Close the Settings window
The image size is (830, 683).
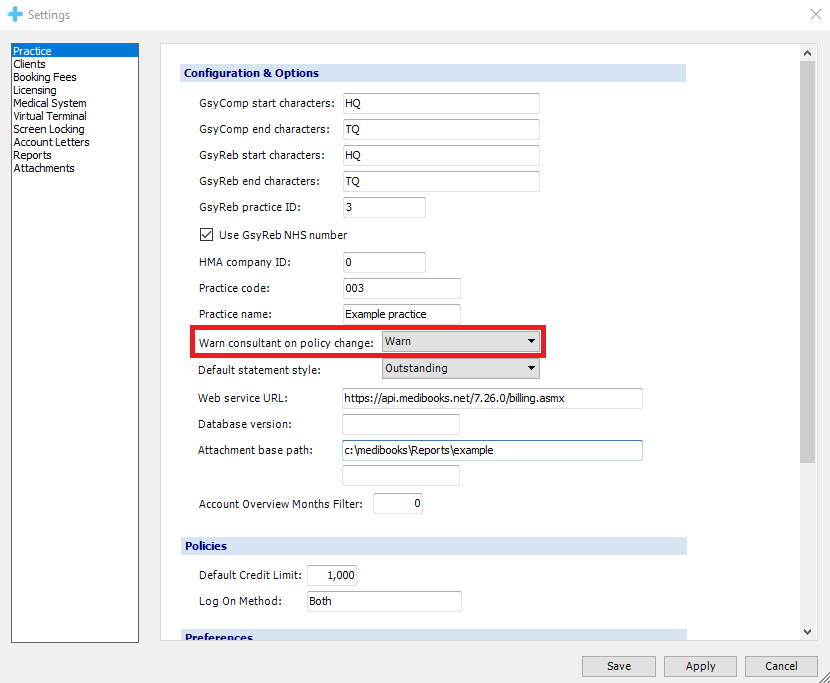(813, 14)
